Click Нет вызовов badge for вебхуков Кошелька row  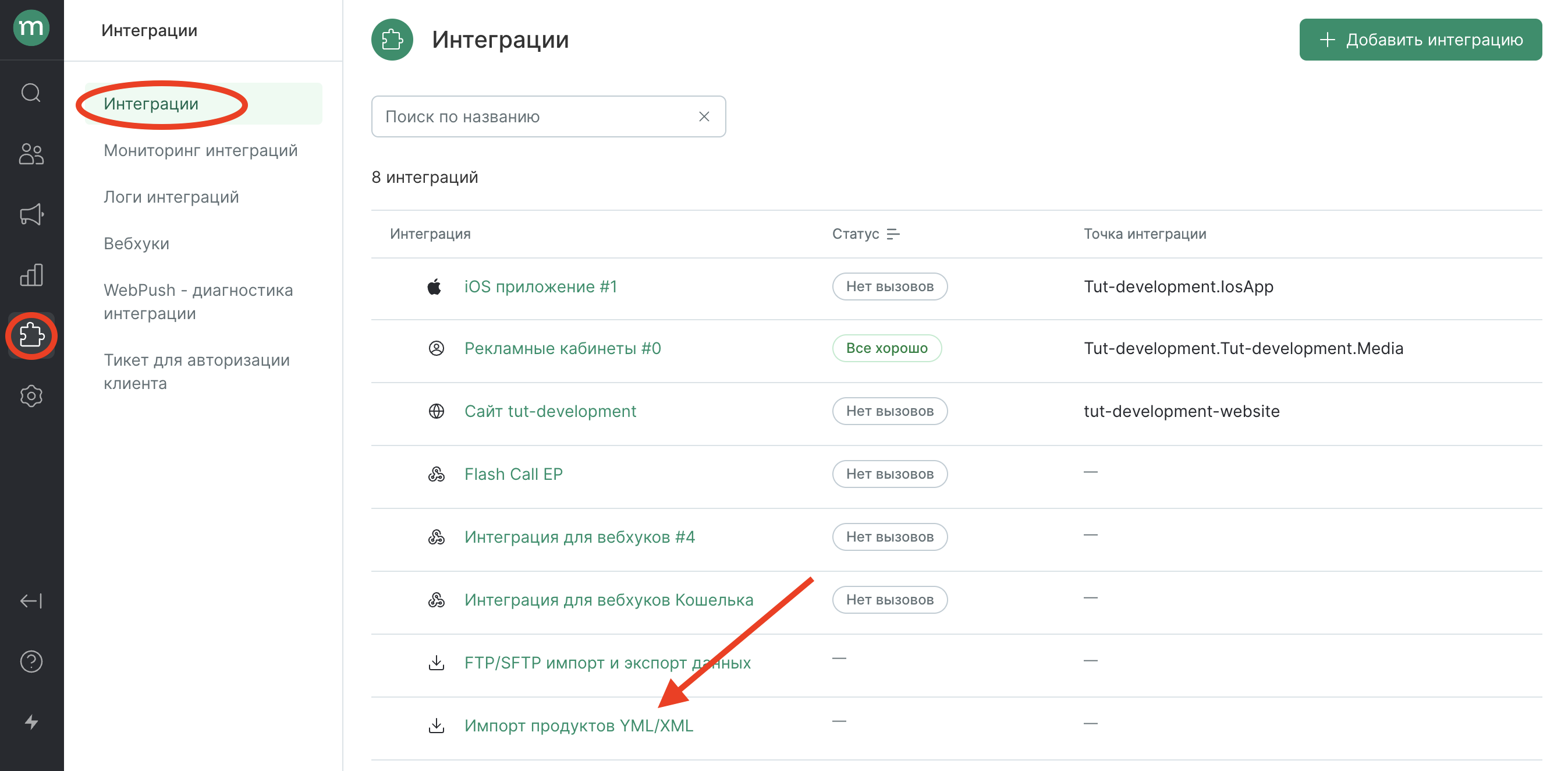point(890,600)
